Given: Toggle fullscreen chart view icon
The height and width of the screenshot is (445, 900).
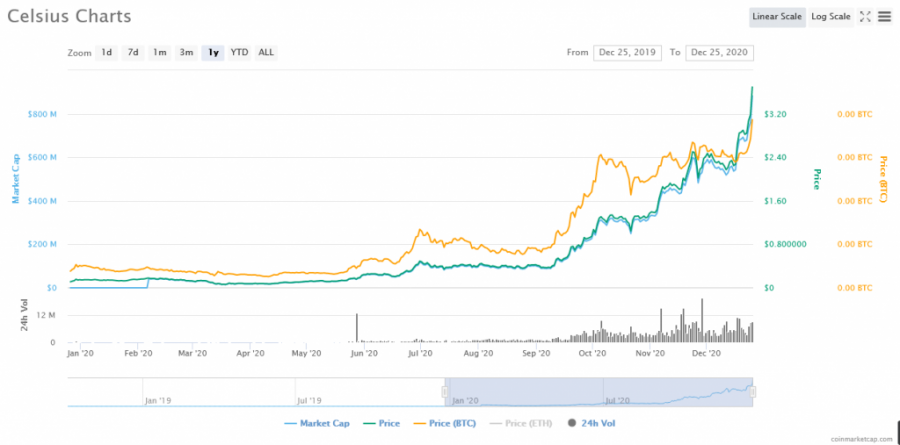Looking at the screenshot, I should coord(865,17).
